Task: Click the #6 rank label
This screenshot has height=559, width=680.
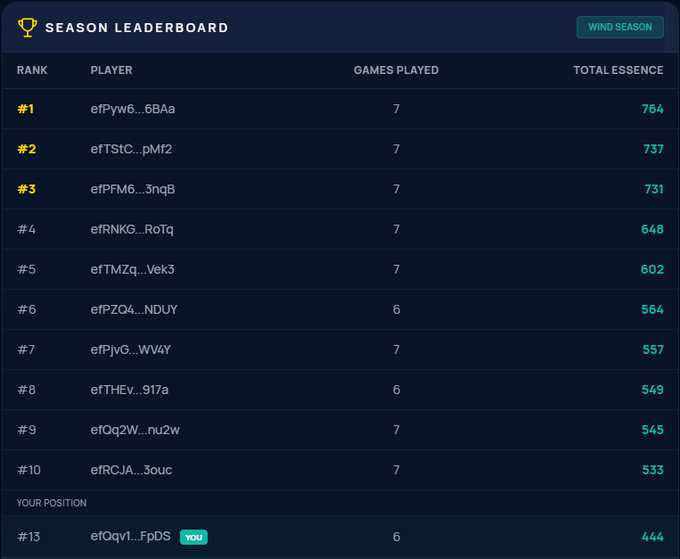Action: click(x=26, y=310)
